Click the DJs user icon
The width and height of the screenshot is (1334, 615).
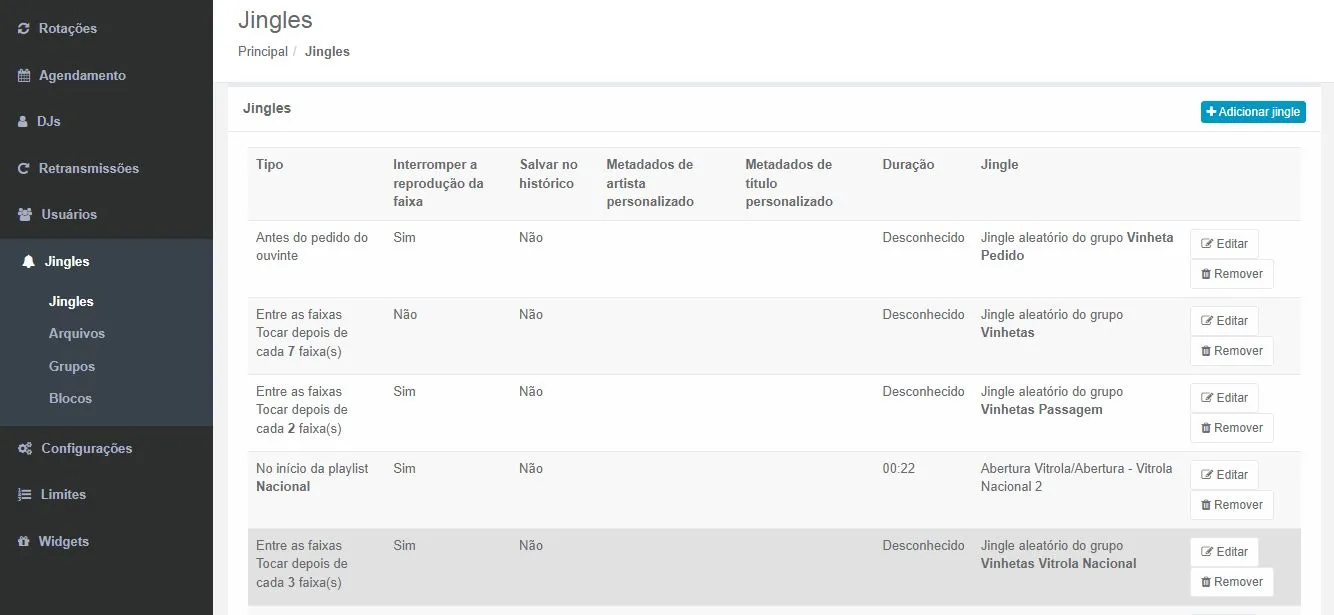click(x=24, y=122)
